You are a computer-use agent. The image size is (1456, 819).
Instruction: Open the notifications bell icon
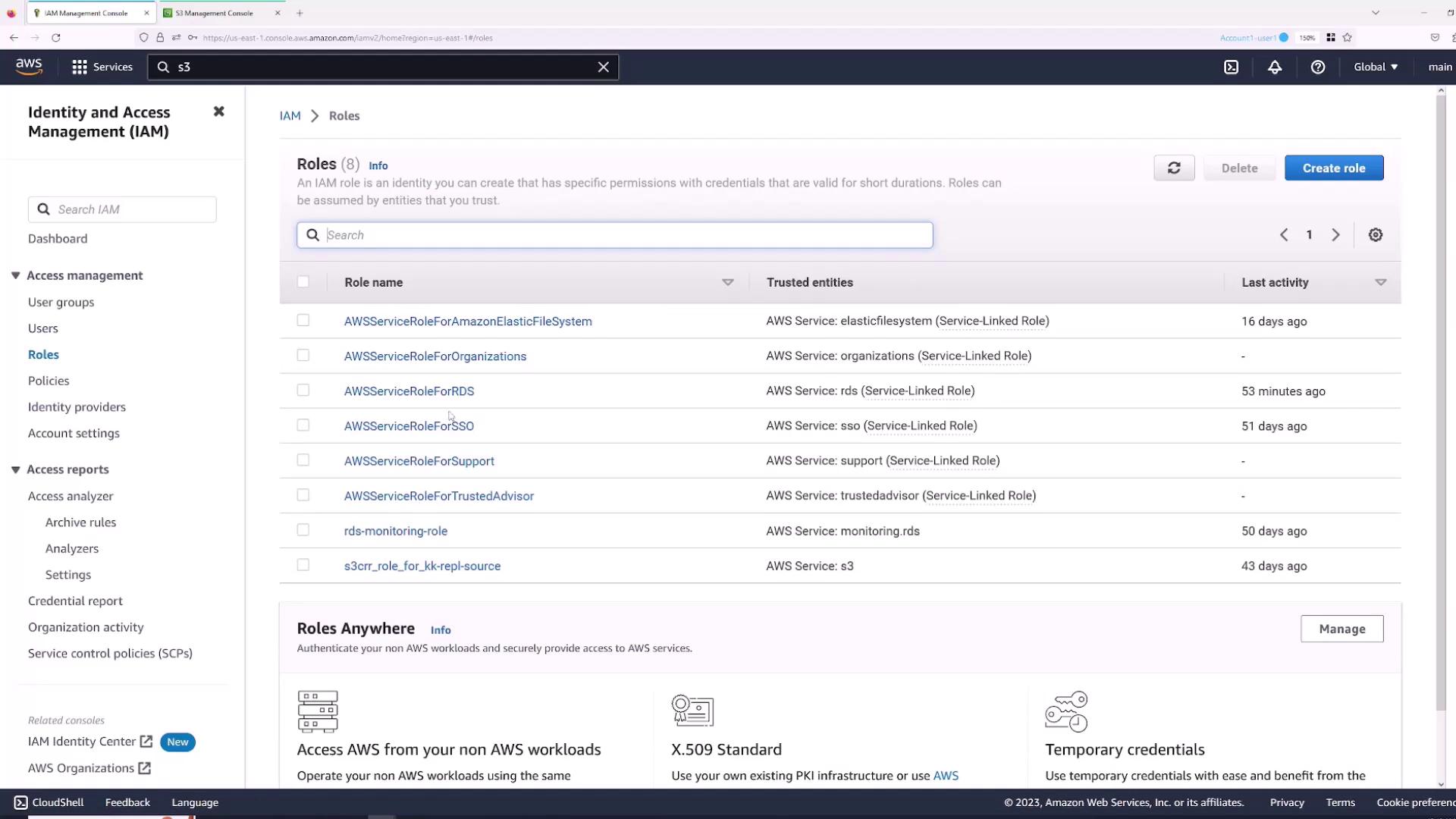(1275, 67)
